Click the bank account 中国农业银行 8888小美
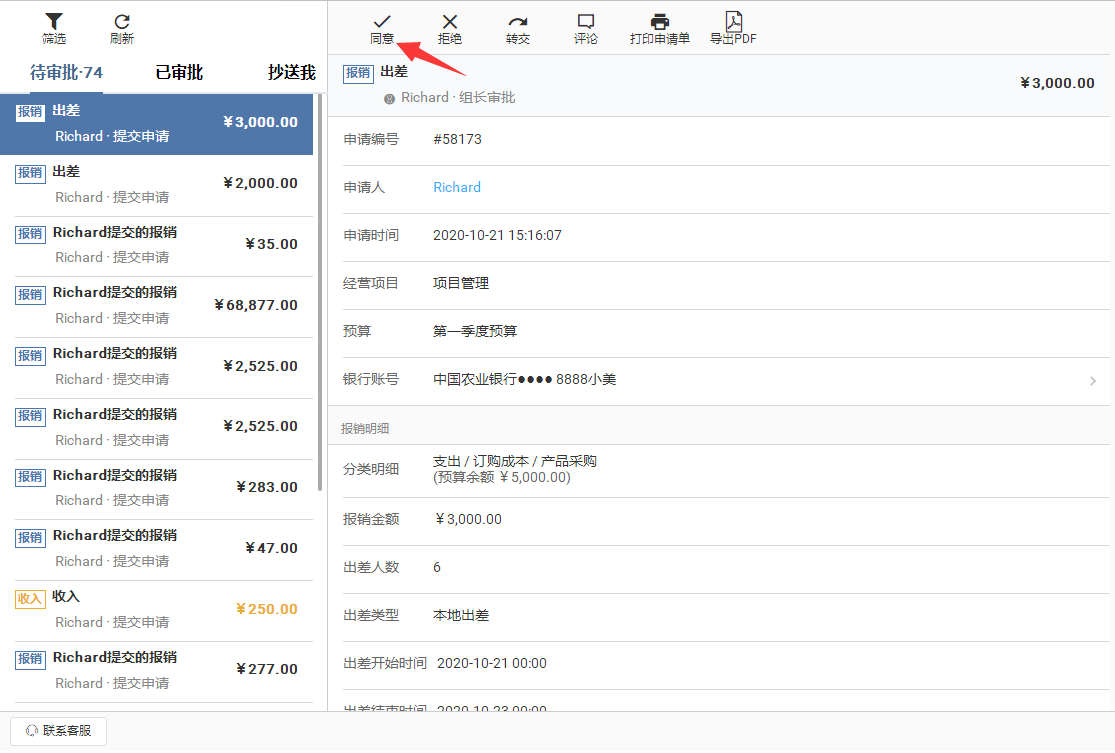1115x753 pixels. click(x=525, y=380)
